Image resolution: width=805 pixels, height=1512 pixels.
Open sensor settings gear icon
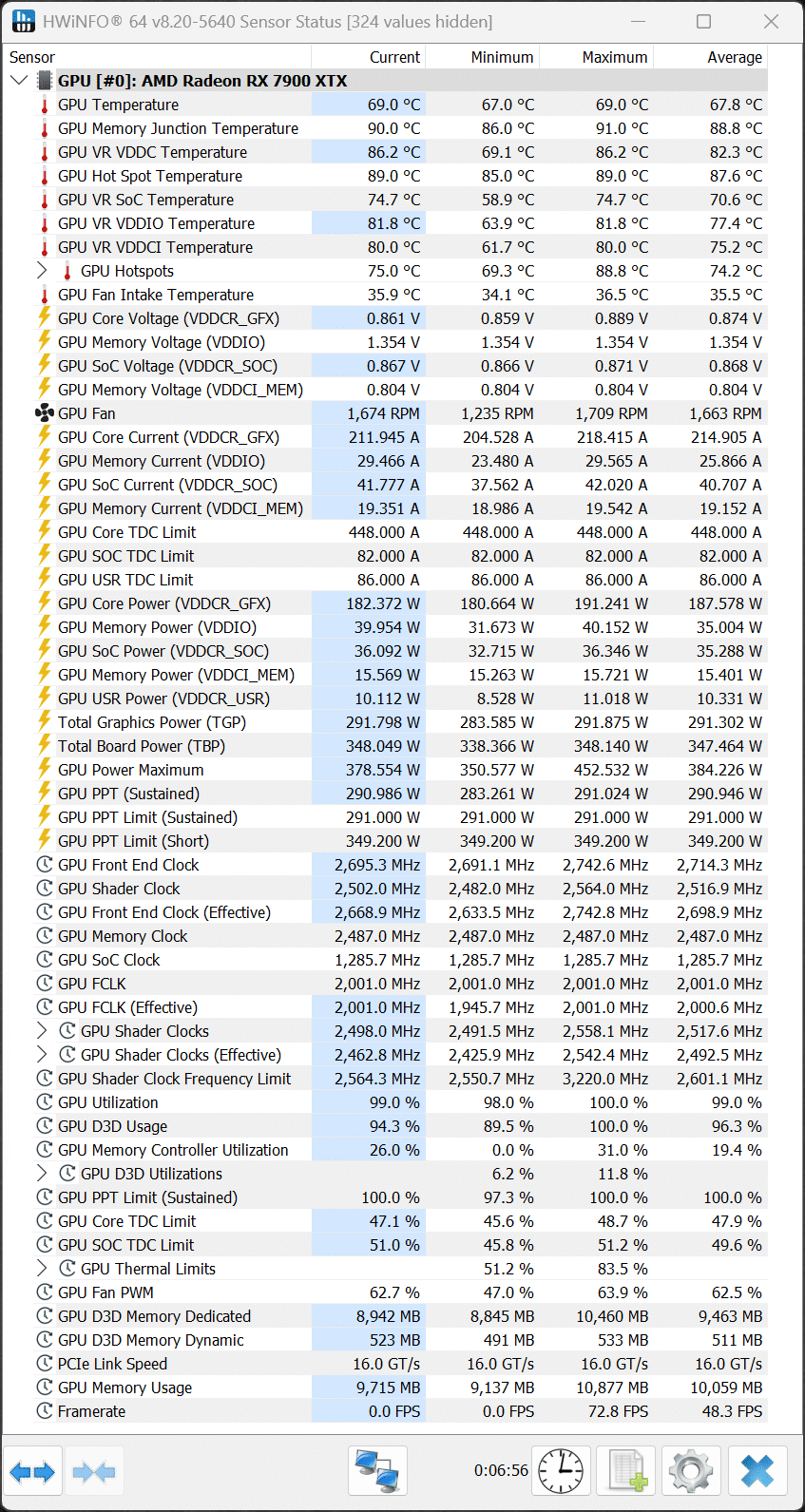[691, 1471]
